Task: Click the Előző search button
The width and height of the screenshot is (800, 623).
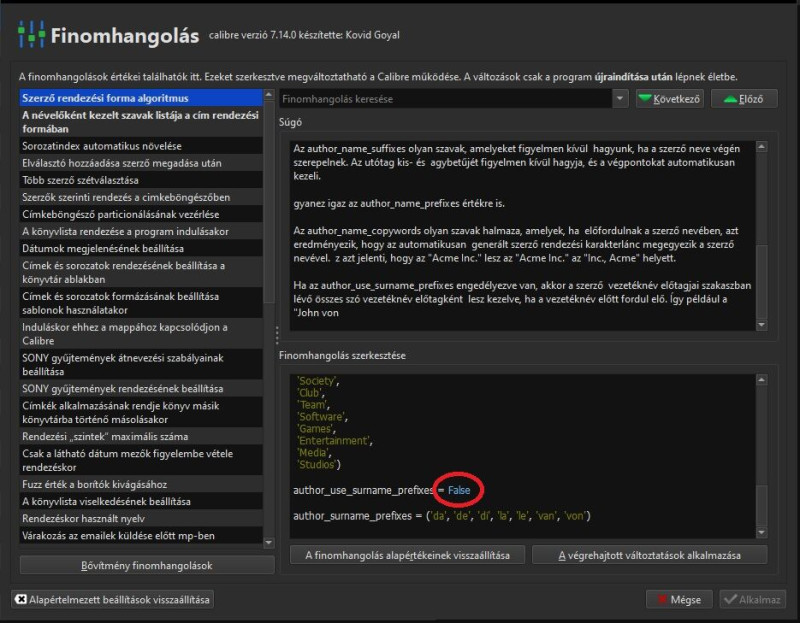Action: [744, 99]
